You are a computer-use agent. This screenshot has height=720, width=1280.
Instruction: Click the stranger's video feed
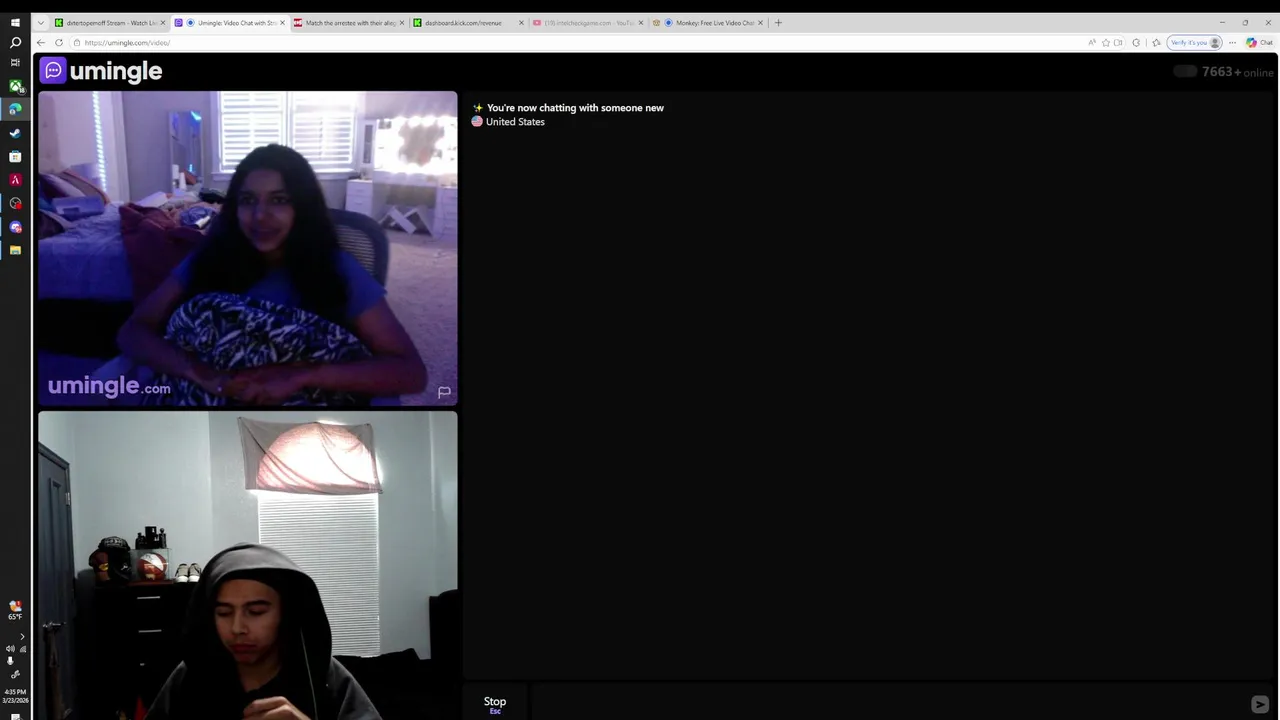(248, 249)
